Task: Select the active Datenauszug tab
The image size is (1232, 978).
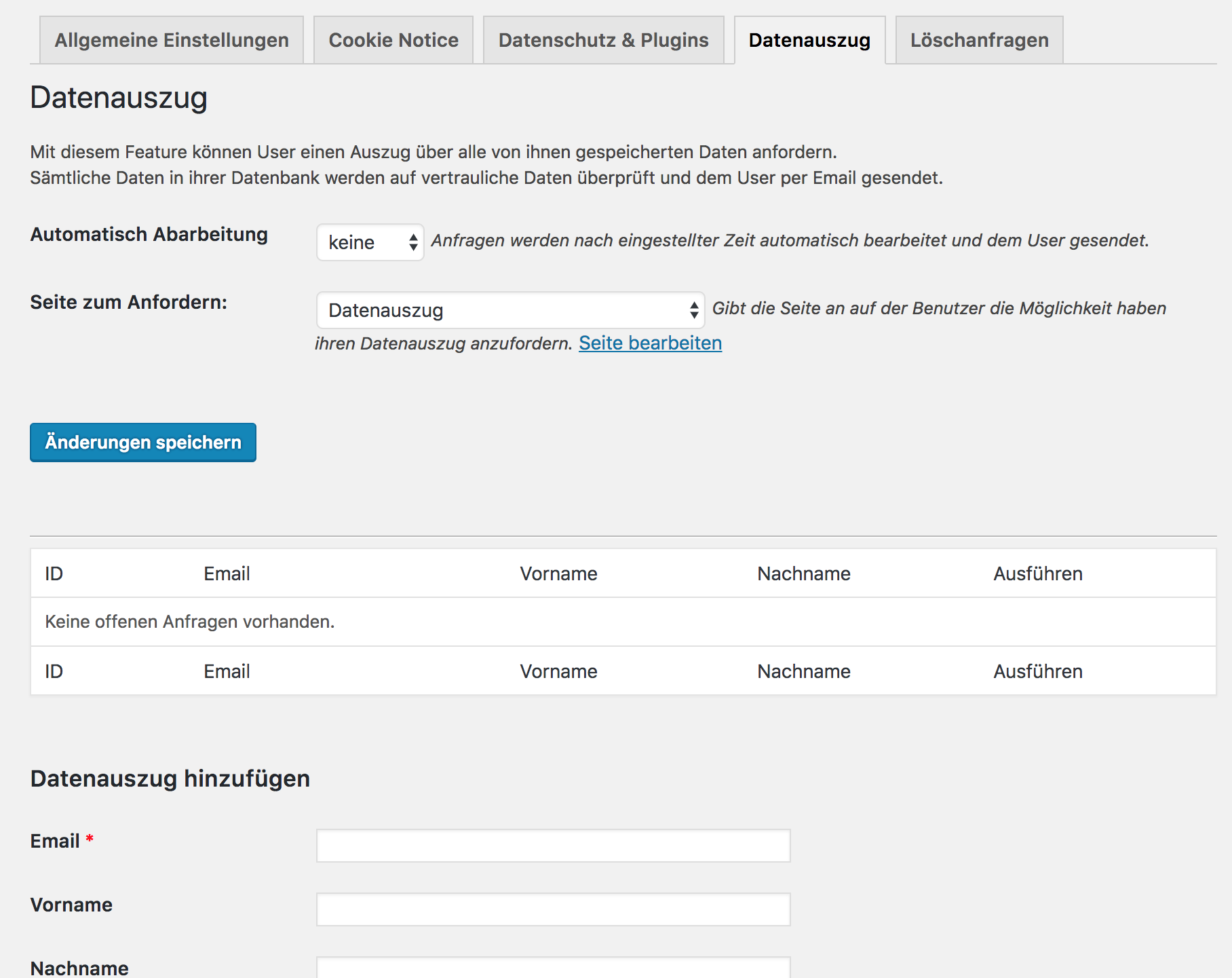Action: [809, 41]
